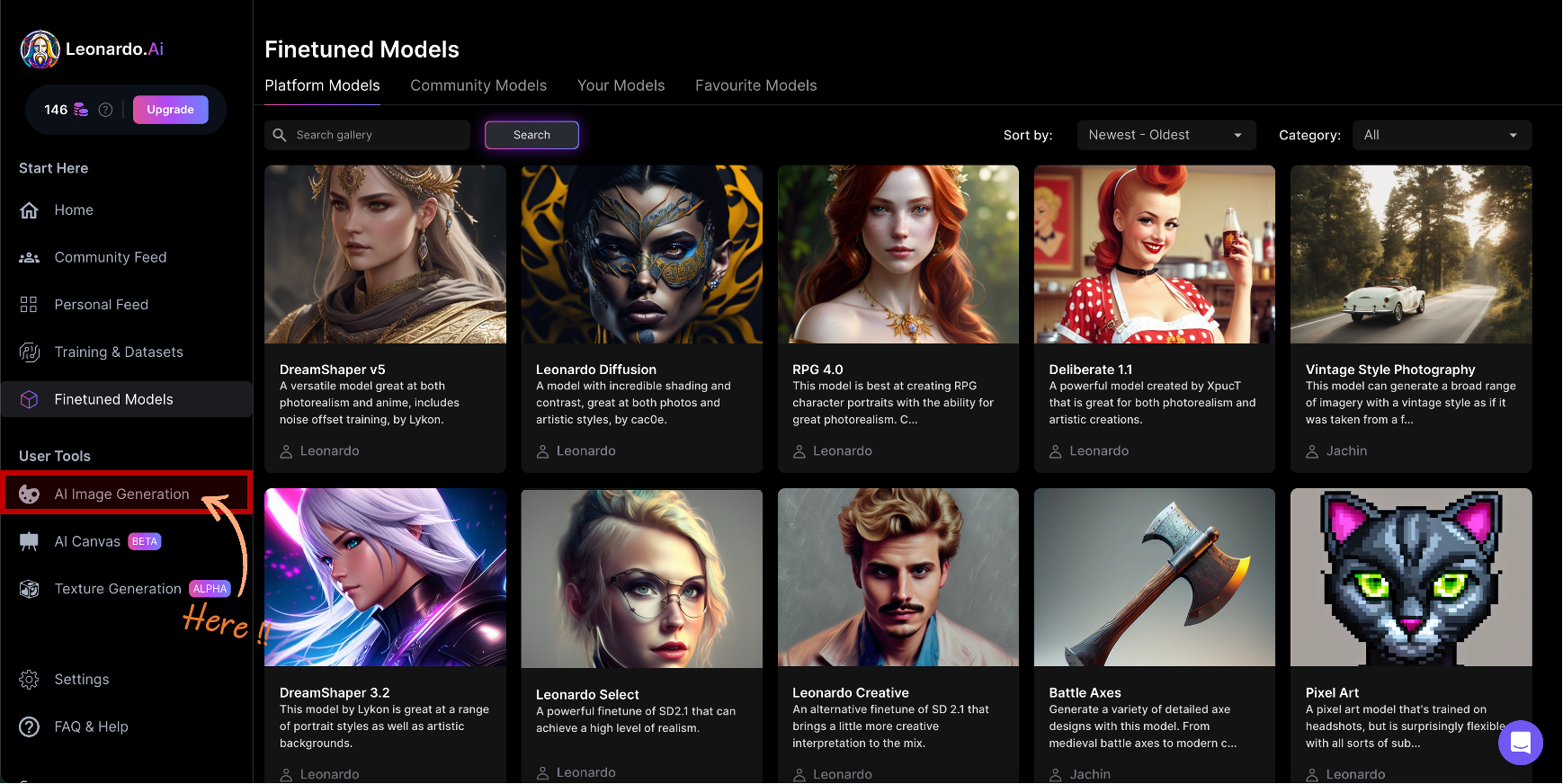
Task: Click the Battle Axes title text
Action: coord(1085,693)
